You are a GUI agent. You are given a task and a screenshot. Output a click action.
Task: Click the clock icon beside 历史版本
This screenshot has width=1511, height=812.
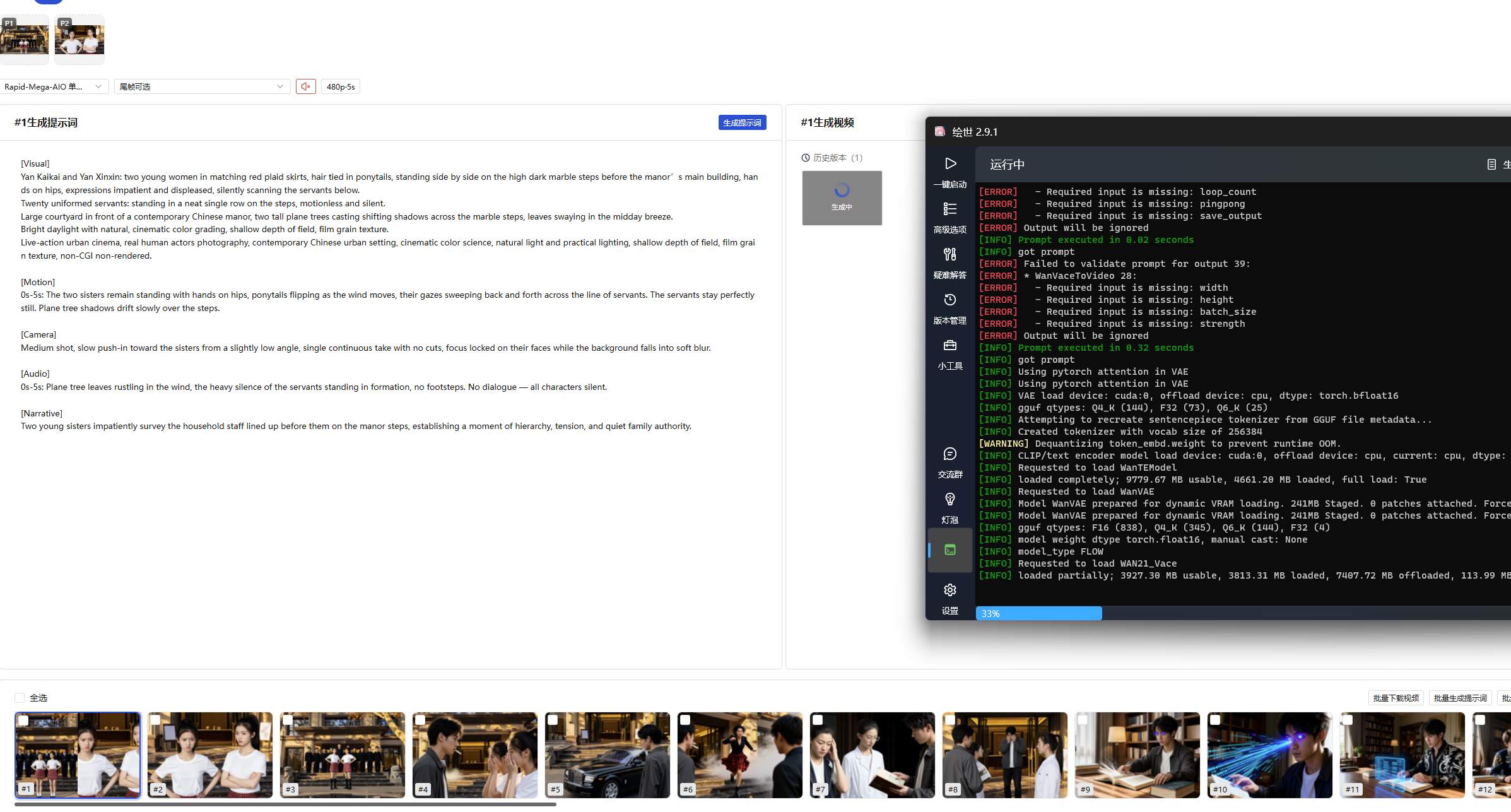(806, 158)
